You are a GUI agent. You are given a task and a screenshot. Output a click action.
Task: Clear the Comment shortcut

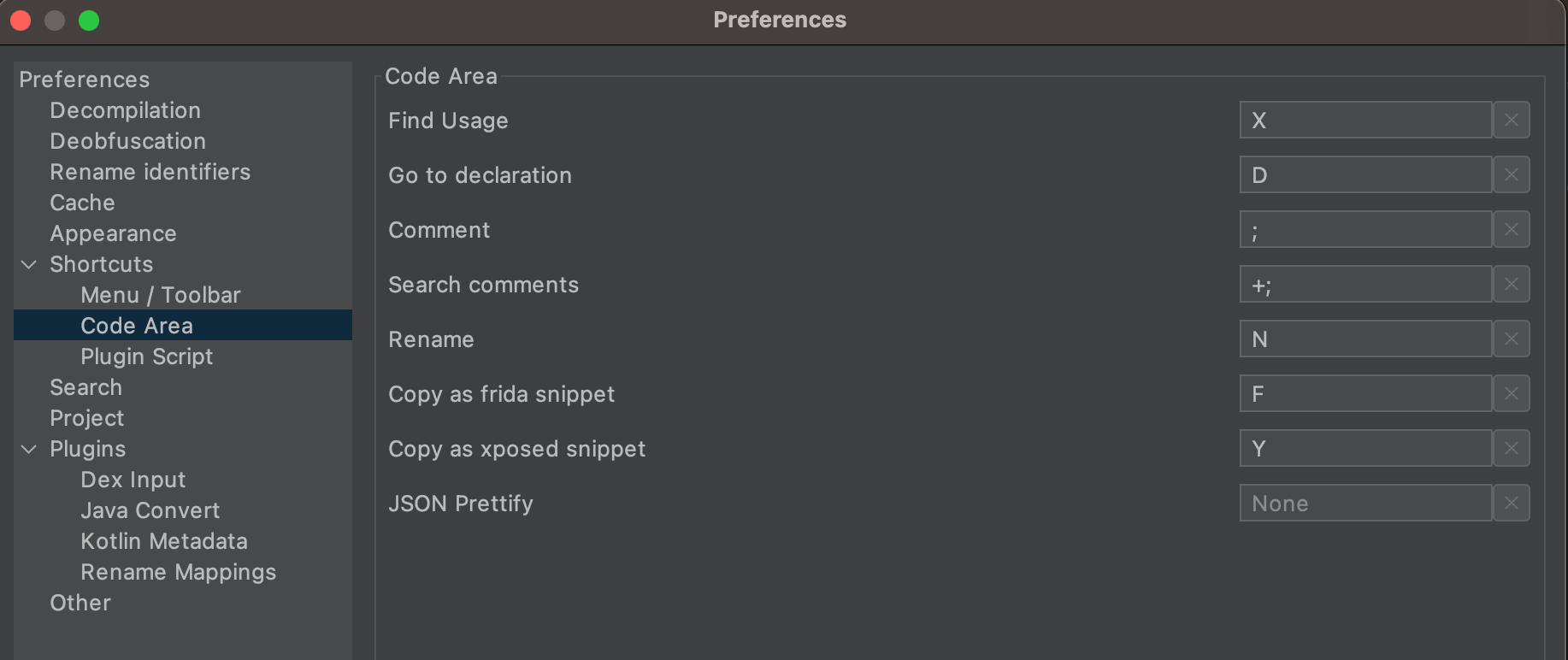pos(1511,229)
